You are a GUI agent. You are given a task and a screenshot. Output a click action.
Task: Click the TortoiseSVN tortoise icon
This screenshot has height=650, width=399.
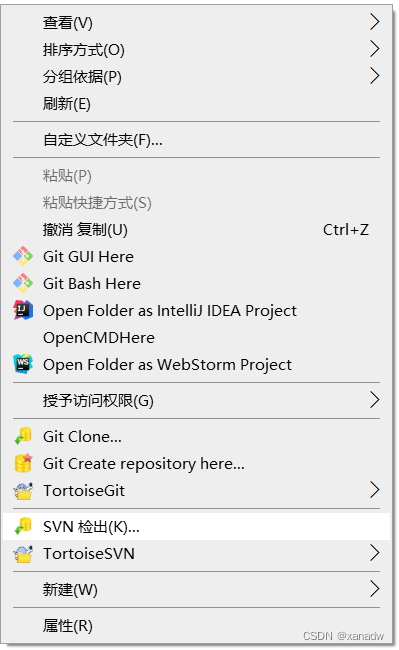(23, 553)
